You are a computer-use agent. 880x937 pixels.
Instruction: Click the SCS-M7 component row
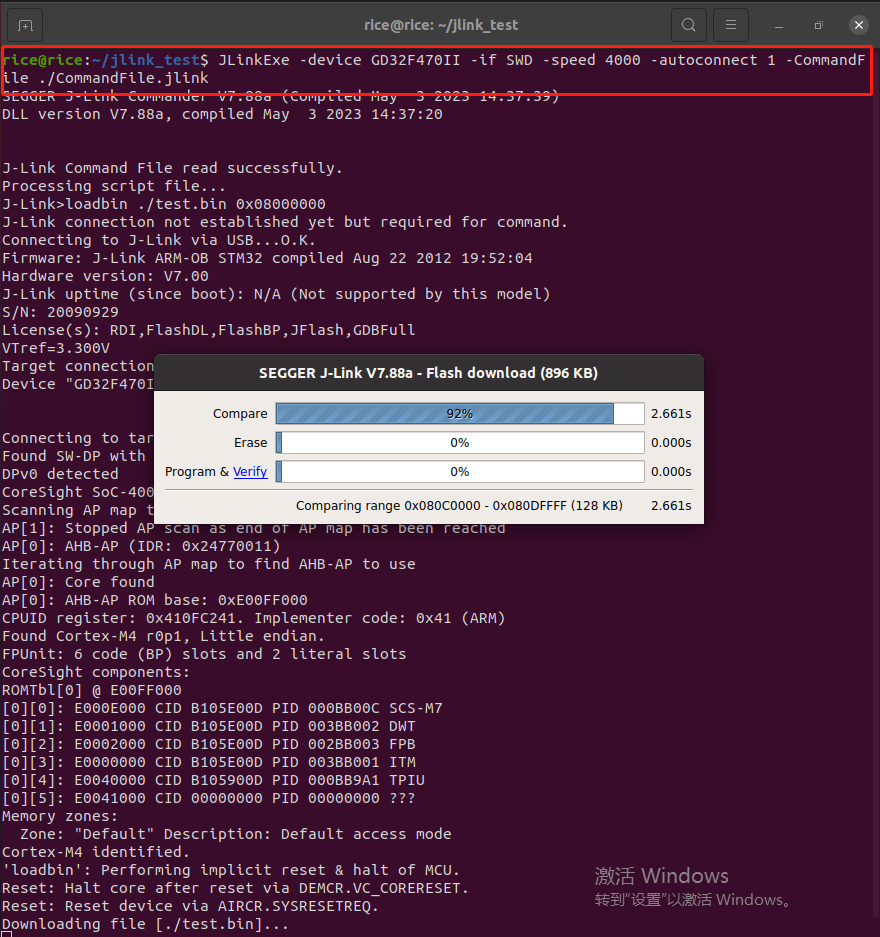(x=222, y=708)
